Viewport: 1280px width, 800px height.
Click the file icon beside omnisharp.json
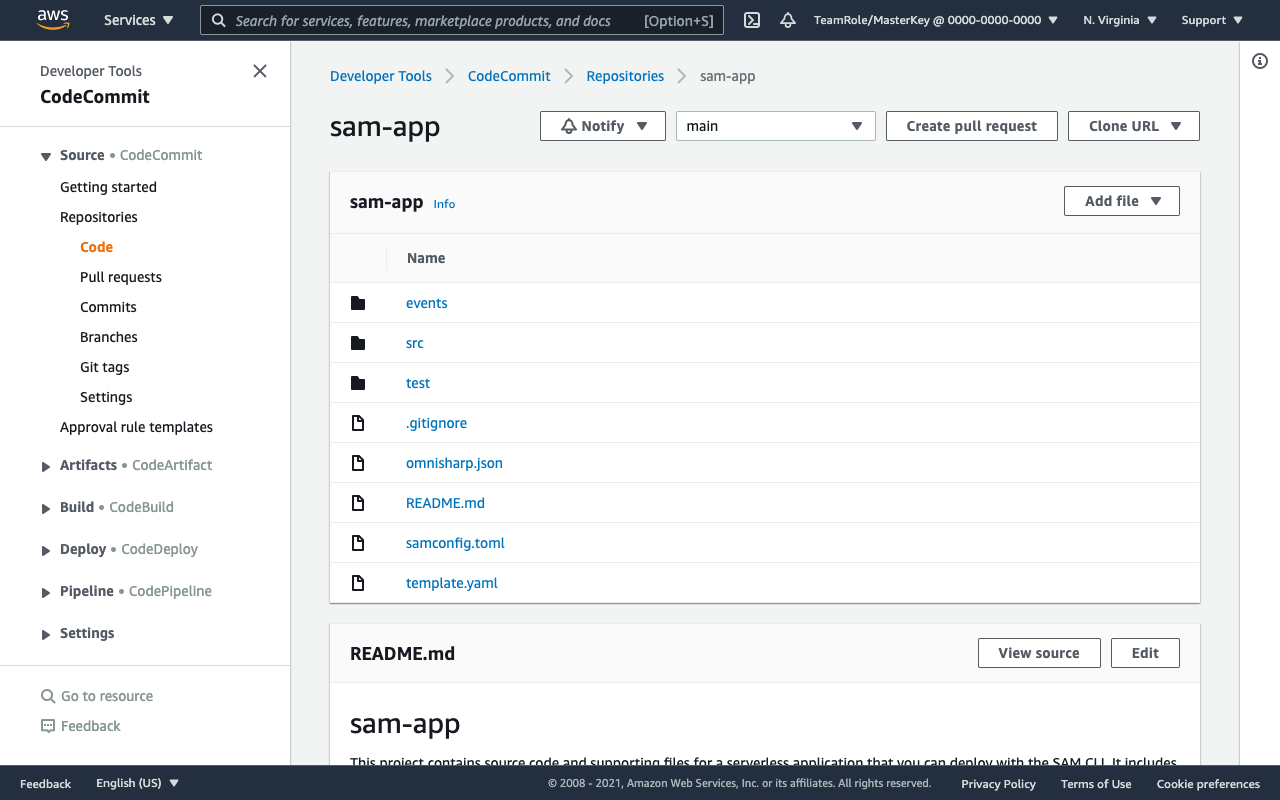[x=358, y=463]
